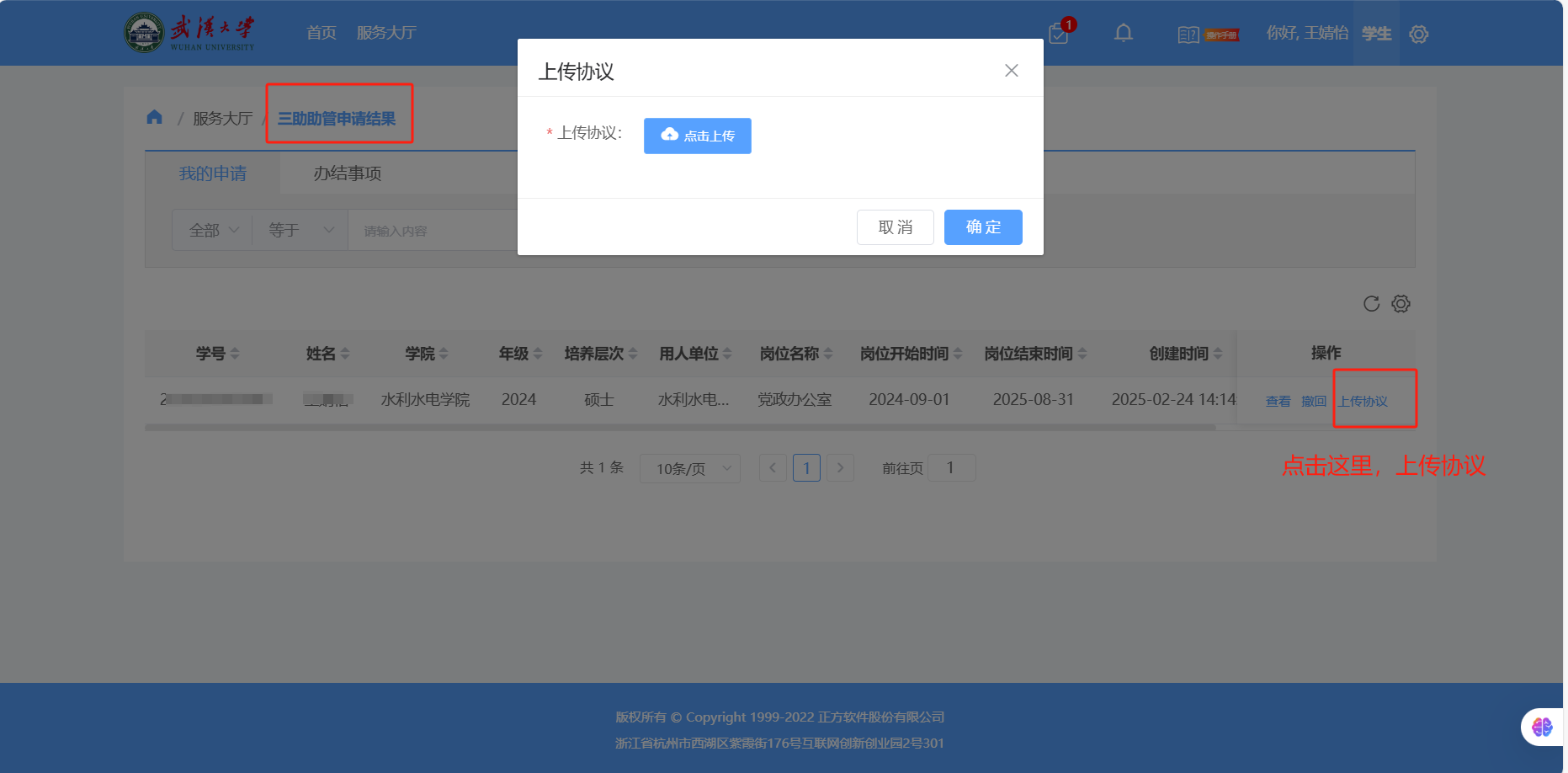Open 服务大厅 in the top navigation

386,33
